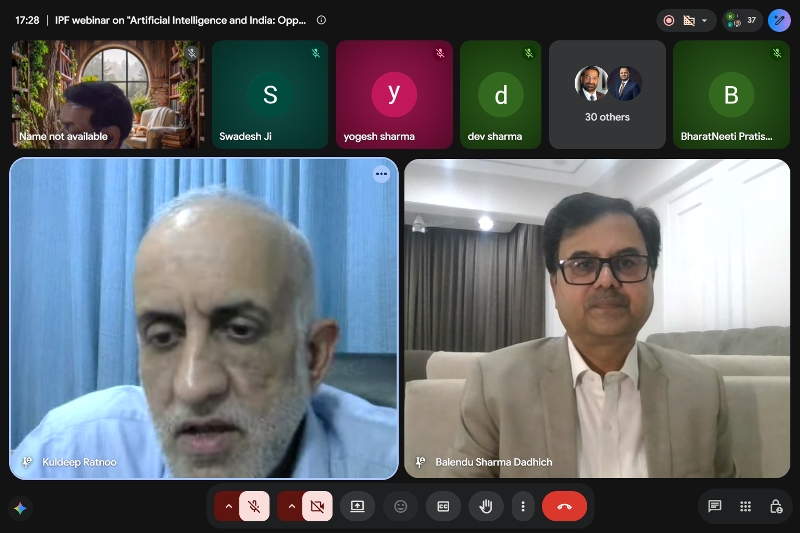Screen dimensions: 800x533
Task: Click muted mic icon on Swadesh Ji tile
Action: click(316, 53)
